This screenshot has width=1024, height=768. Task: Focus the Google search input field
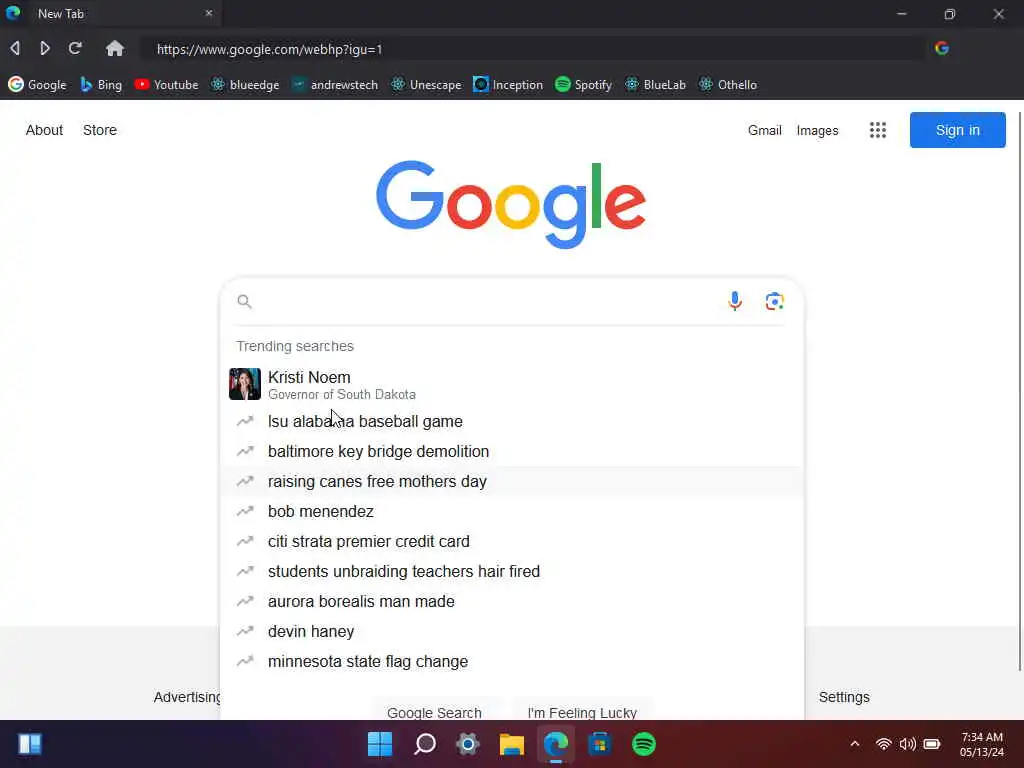pyautogui.click(x=487, y=301)
